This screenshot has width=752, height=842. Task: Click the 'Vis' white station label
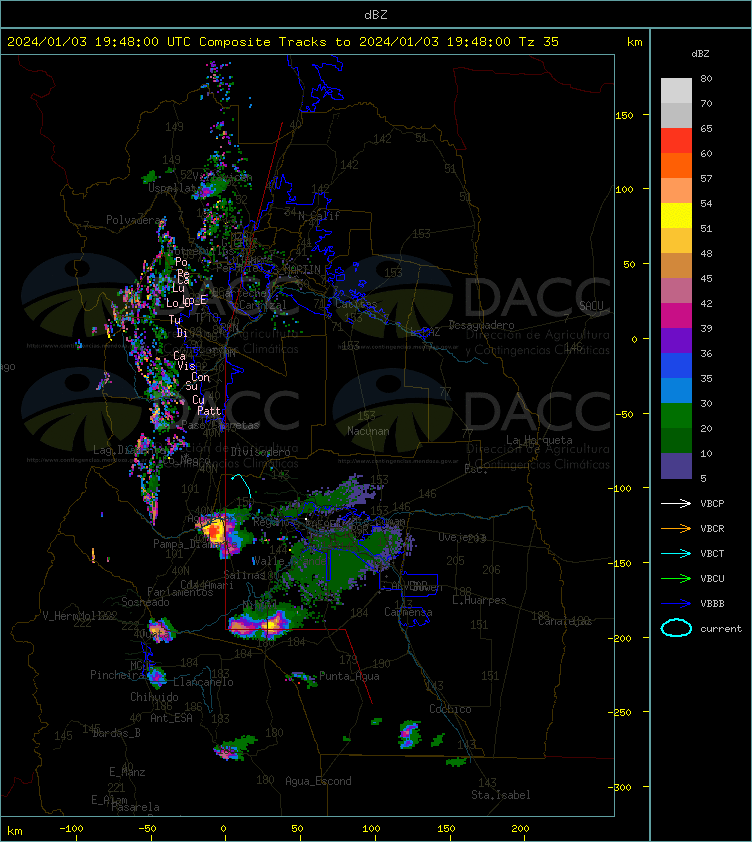[186, 366]
